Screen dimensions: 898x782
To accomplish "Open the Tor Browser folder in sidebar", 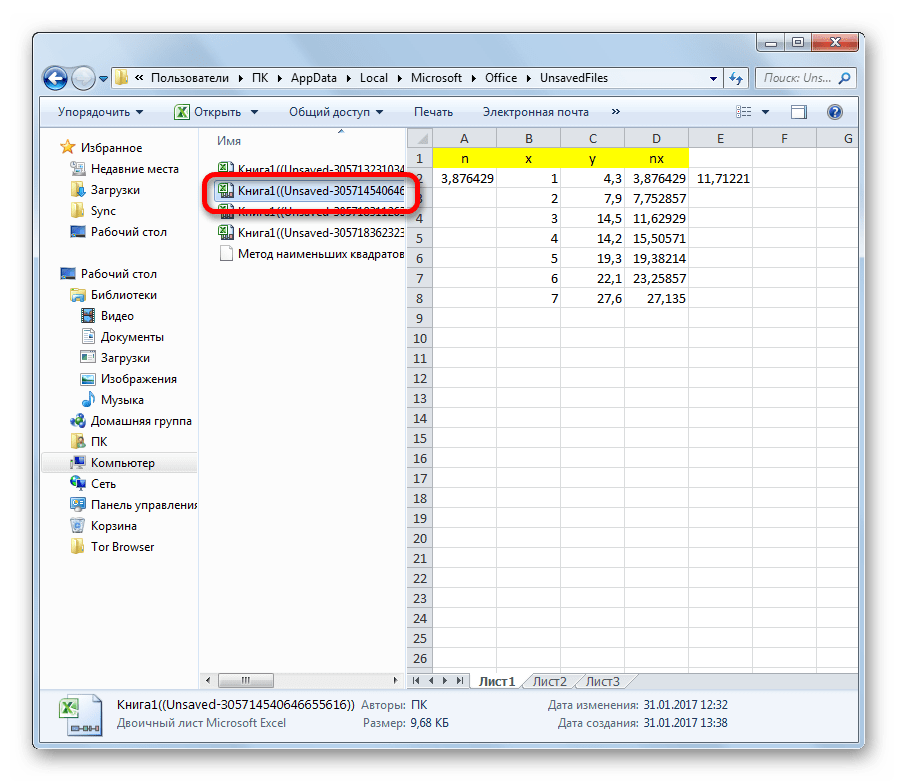I will pos(122,547).
